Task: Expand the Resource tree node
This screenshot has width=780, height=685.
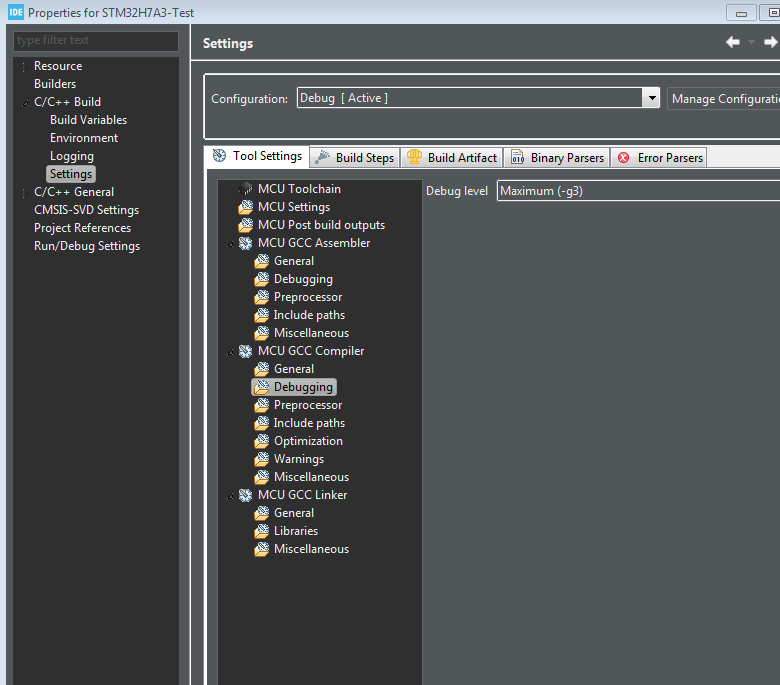Action: tap(24, 67)
